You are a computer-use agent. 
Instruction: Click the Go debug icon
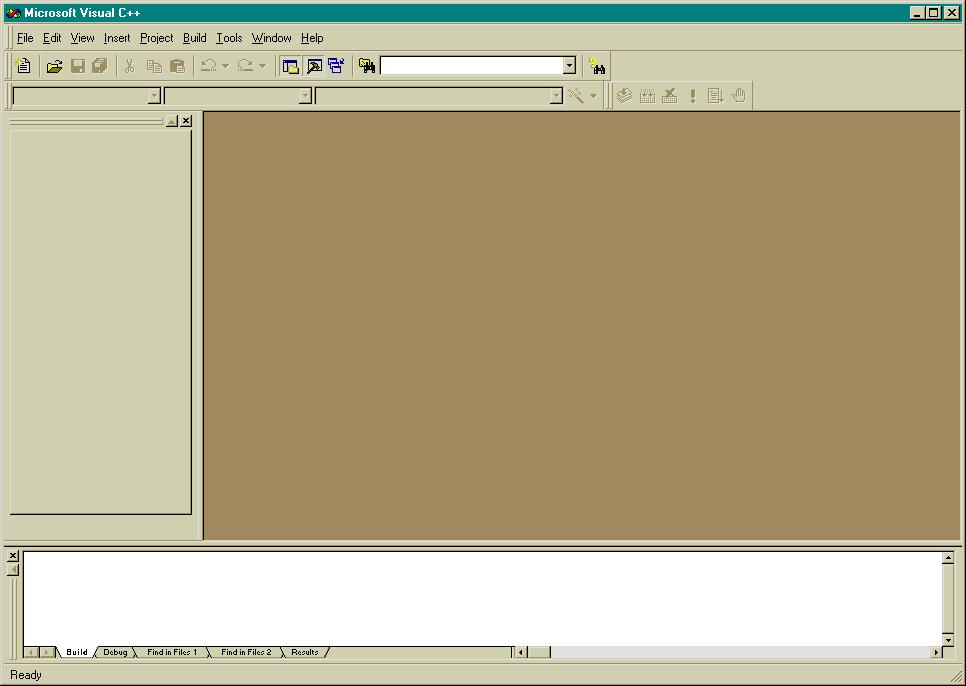(x=715, y=95)
